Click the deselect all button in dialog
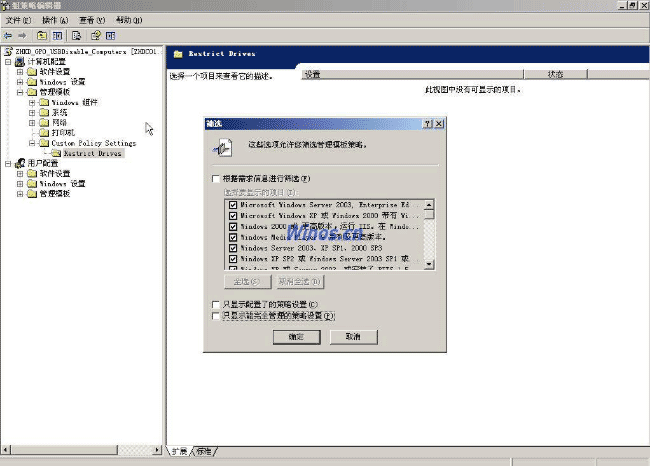Image resolution: width=650 pixels, height=467 pixels. click(x=300, y=282)
